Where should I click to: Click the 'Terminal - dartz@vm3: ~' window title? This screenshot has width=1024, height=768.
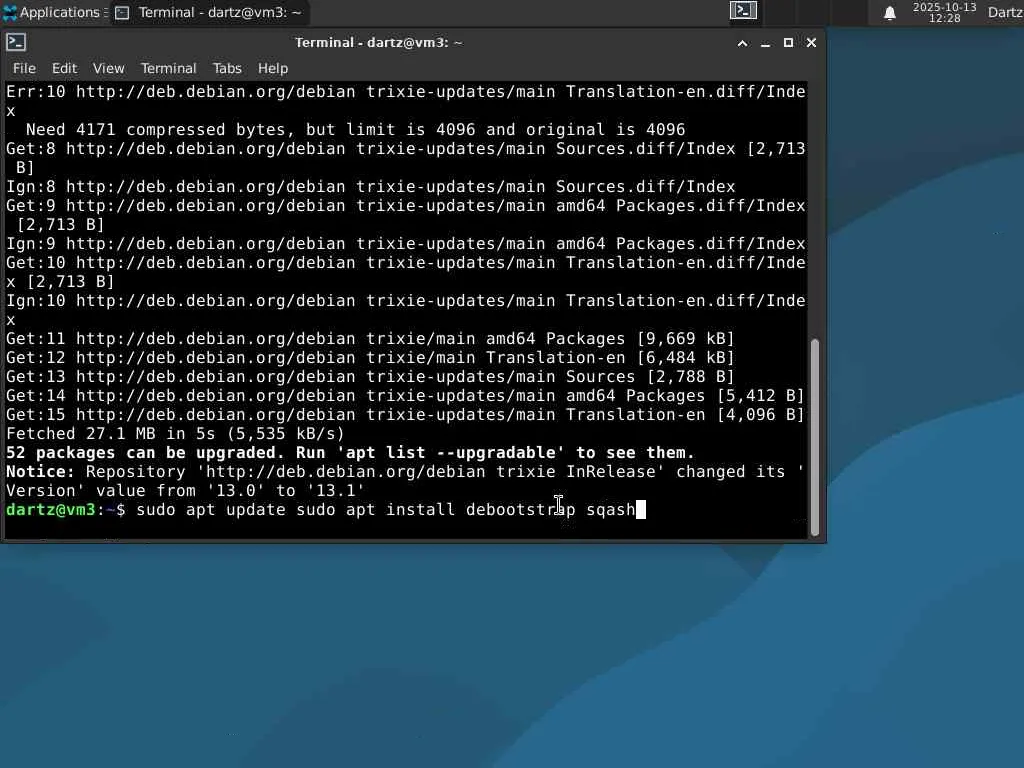pyautogui.click(x=378, y=43)
